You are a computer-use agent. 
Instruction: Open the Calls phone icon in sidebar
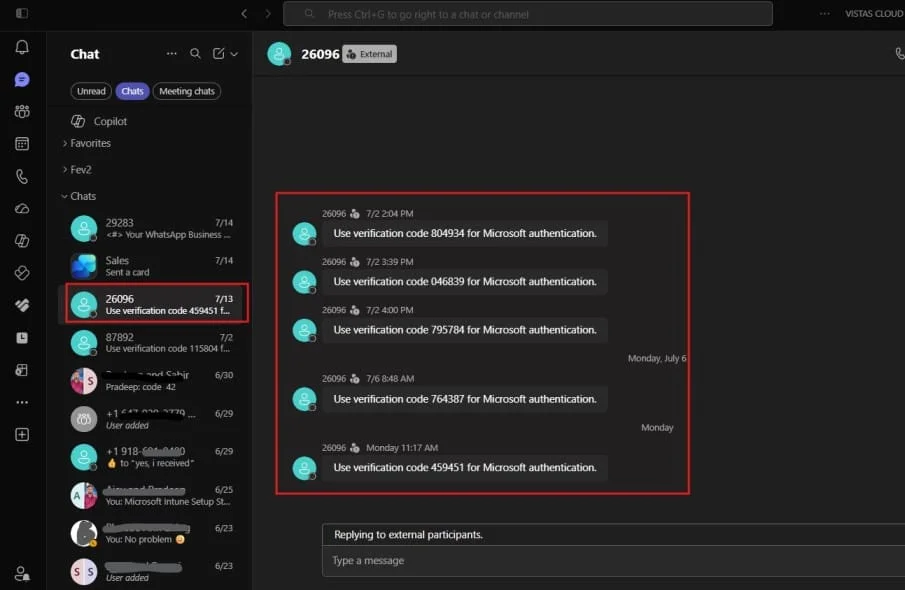[22, 176]
